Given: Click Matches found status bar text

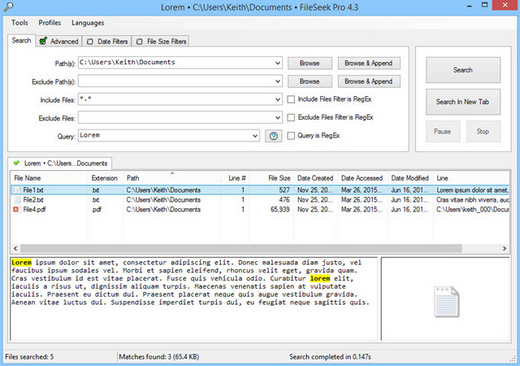Looking at the screenshot, I should pyautogui.click(x=159, y=357).
